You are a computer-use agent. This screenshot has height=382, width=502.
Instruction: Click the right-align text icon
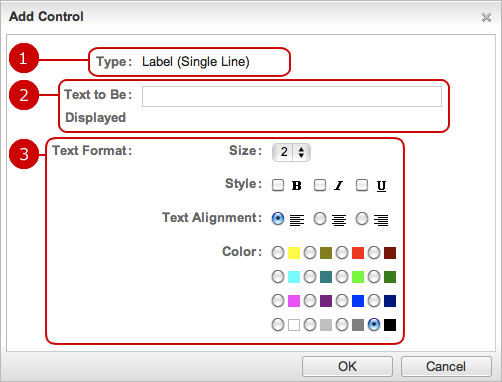[x=381, y=220]
